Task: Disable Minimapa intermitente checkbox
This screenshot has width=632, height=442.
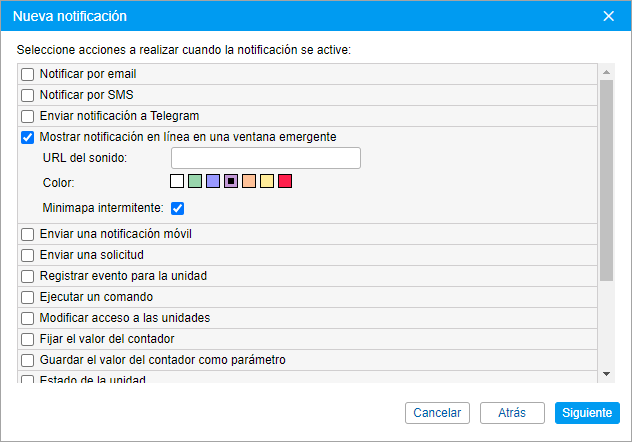Action: 177,208
